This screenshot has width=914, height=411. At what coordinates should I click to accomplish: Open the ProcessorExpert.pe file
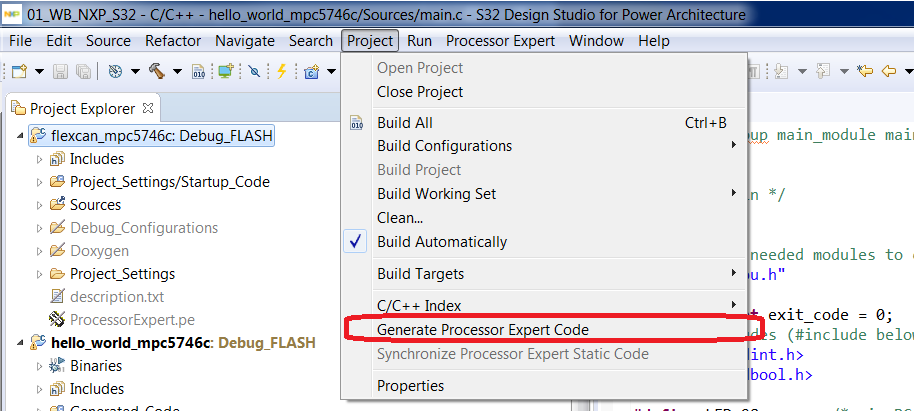click(132, 320)
